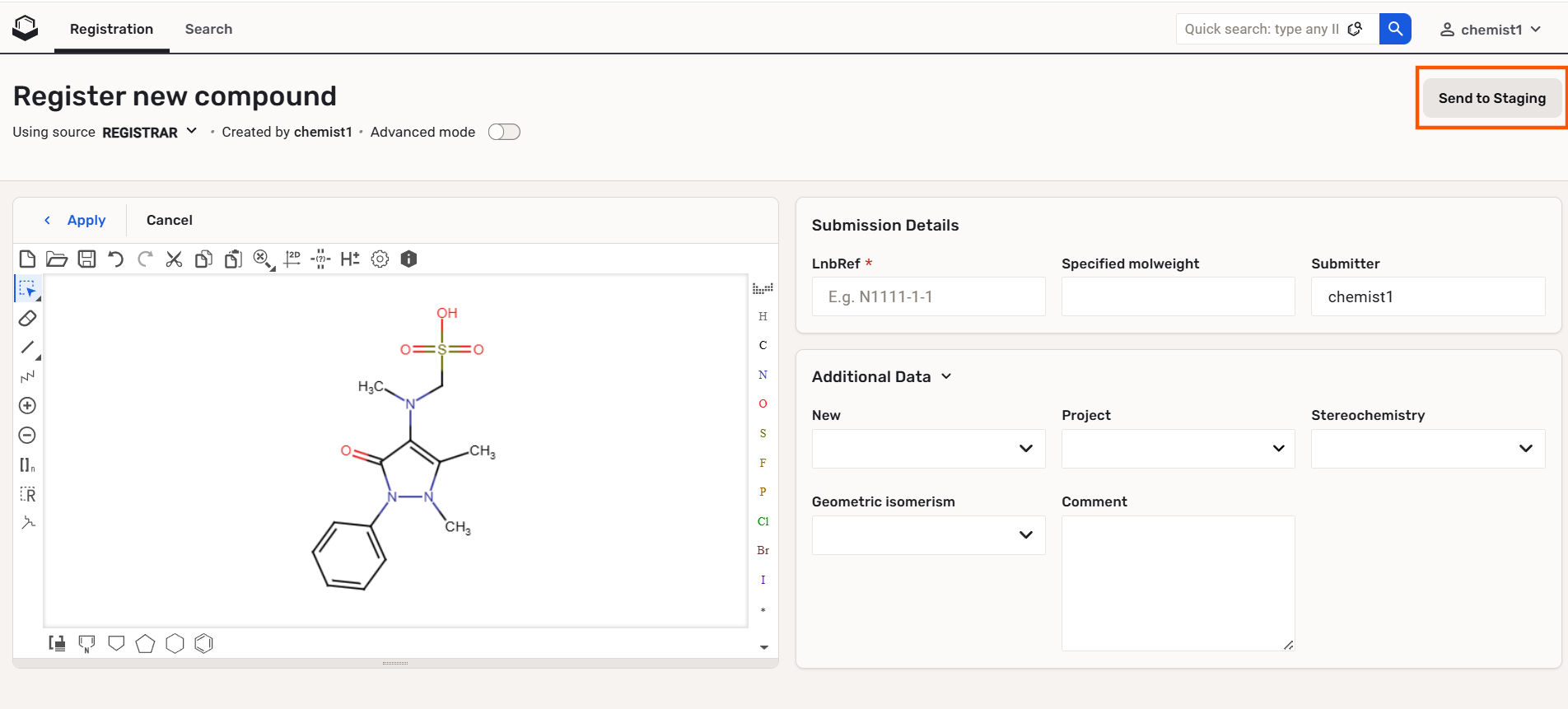Open the Project dropdown
The width and height of the screenshot is (1568, 709).
click(x=1178, y=449)
